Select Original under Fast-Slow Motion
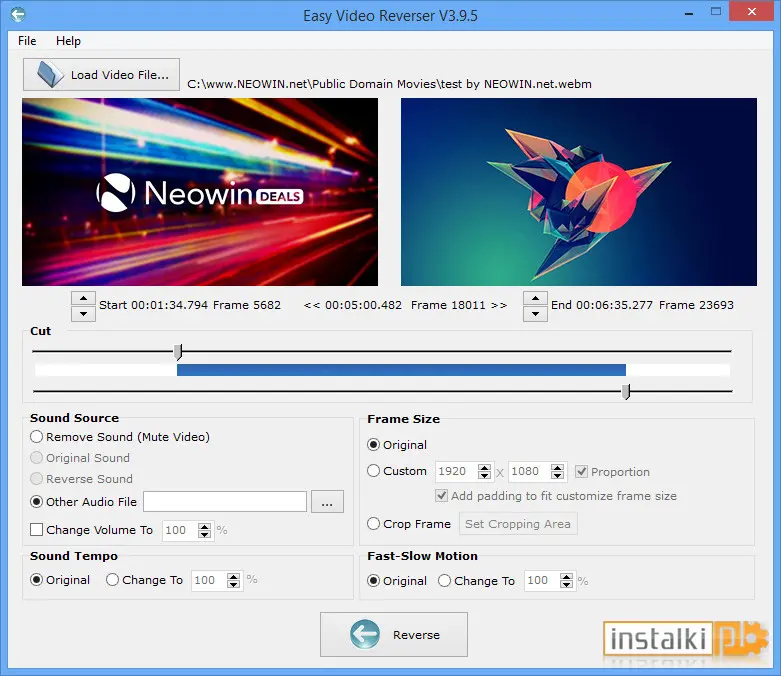781x676 pixels. (x=397, y=581)
